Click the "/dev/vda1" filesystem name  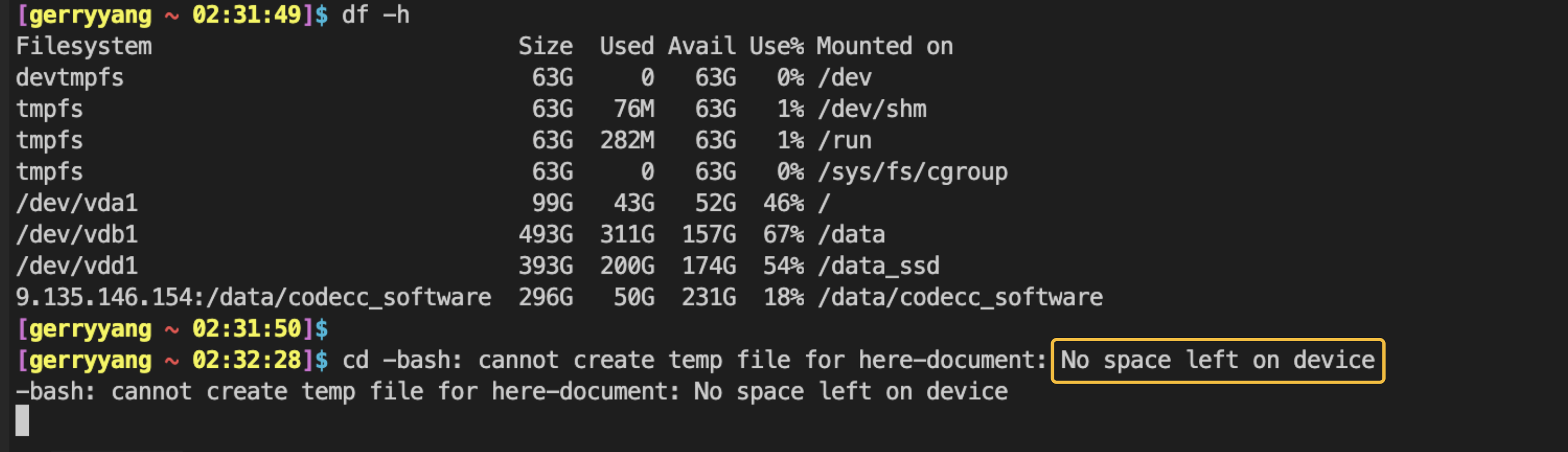[77, 204]
